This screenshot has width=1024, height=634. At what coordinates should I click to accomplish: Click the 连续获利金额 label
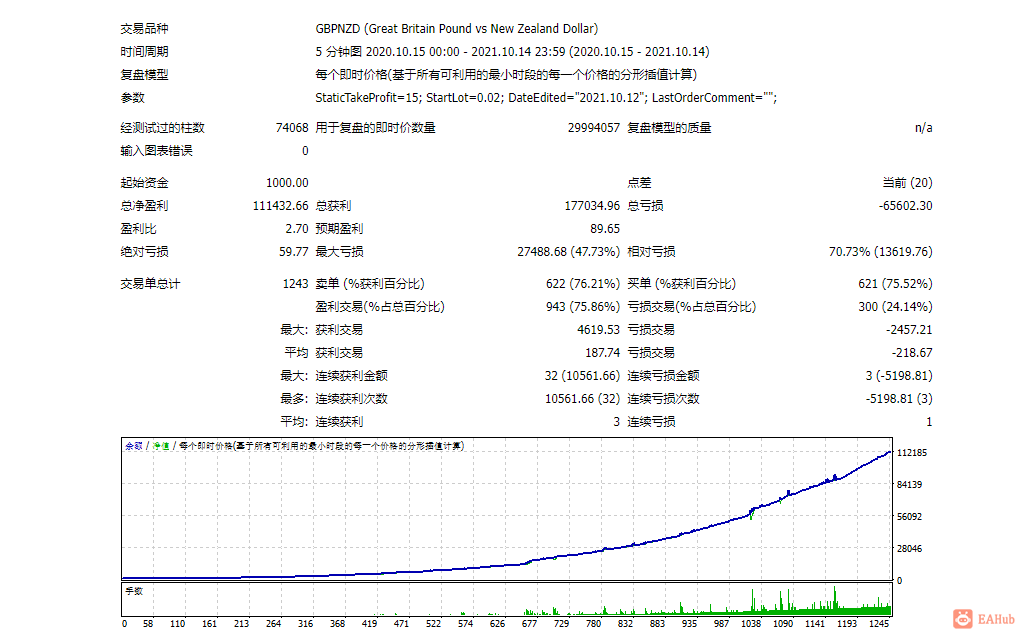351,375
